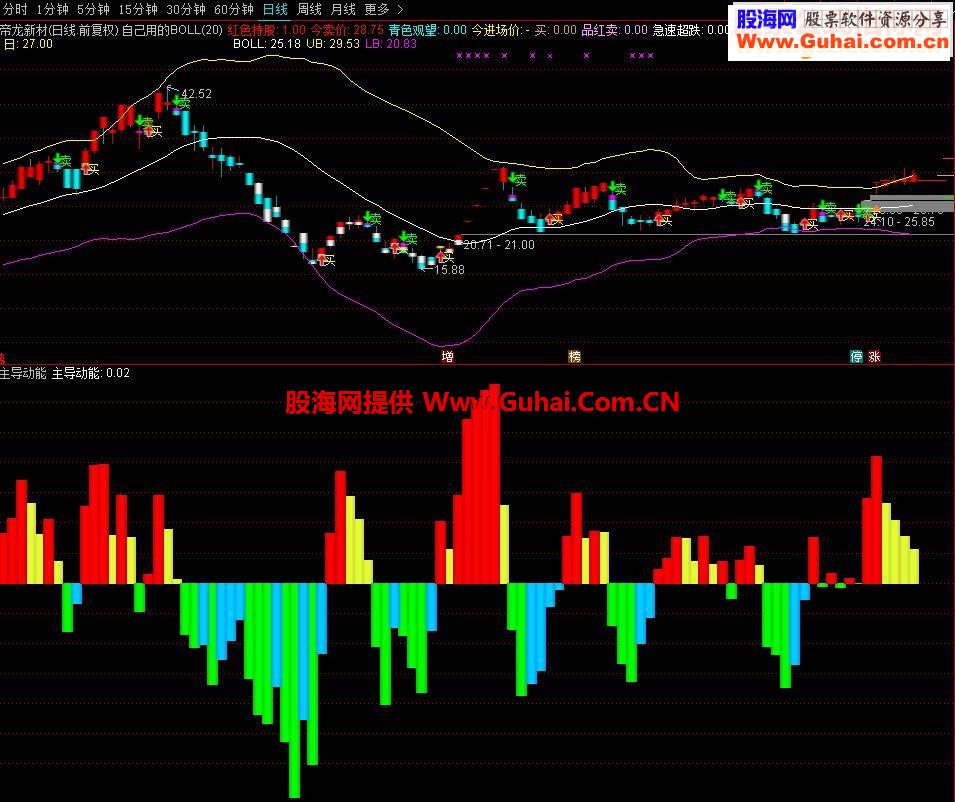Screen dimensions: 955x802
Task: Select the 15分钟 period tab
Action: point(138,9)
